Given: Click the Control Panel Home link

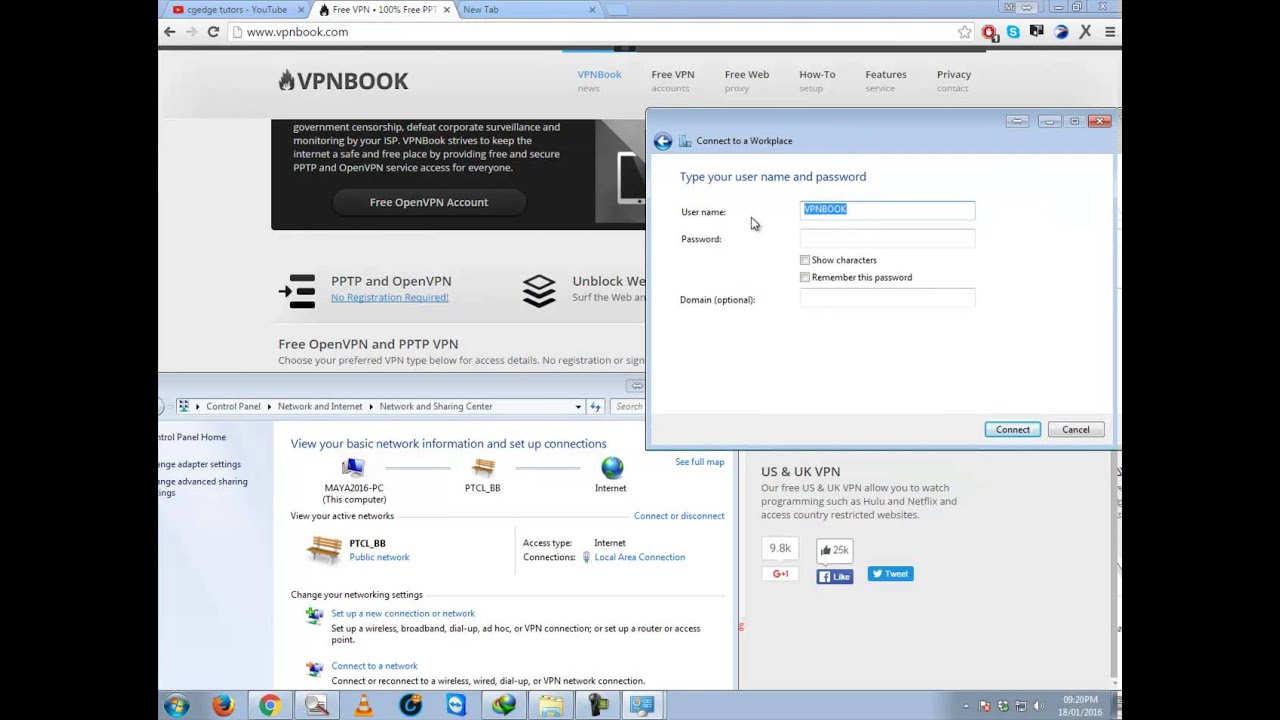Looking at the screenshot, I should coord(192,437).
